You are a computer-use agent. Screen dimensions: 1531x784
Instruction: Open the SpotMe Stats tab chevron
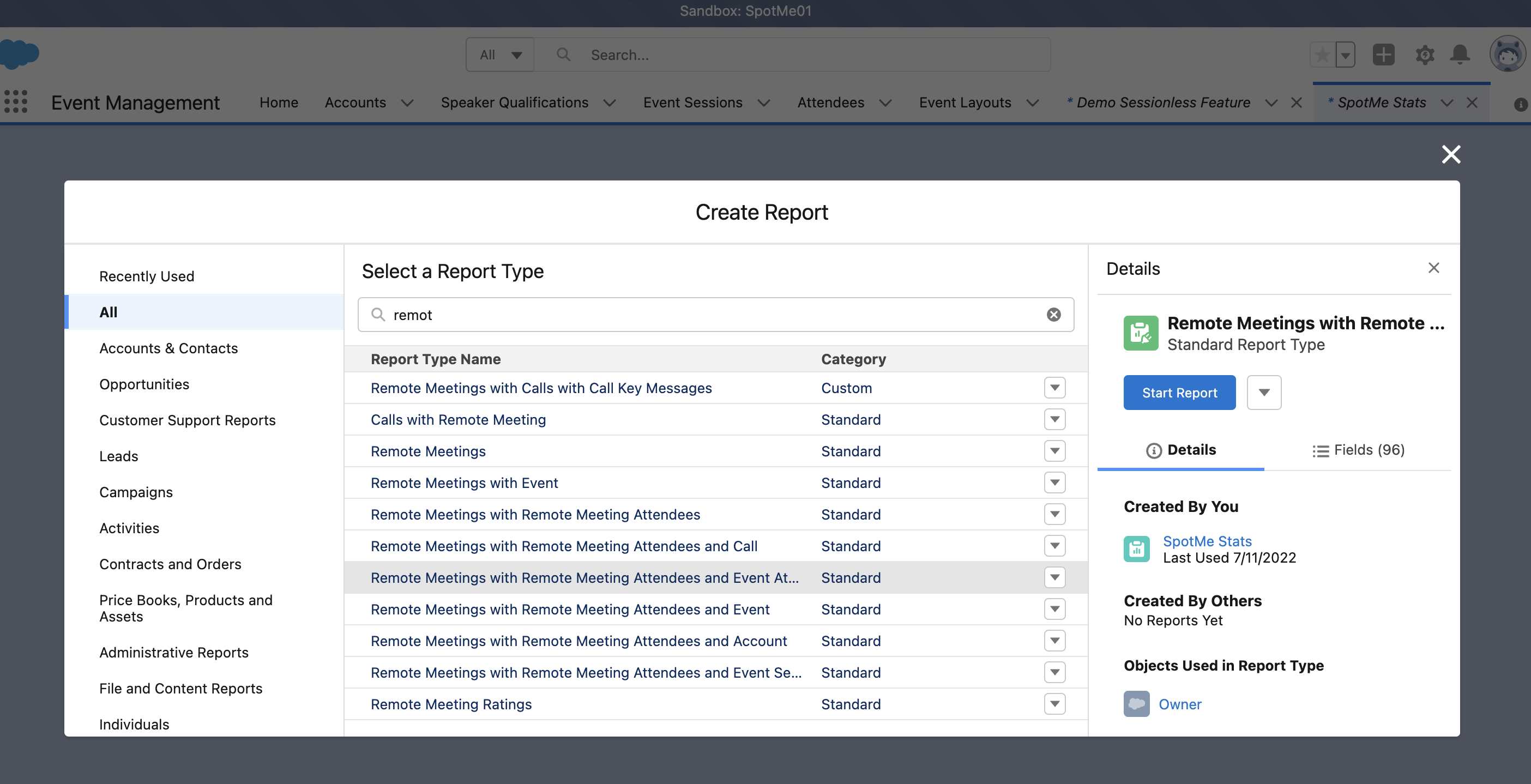point(1446,103)
